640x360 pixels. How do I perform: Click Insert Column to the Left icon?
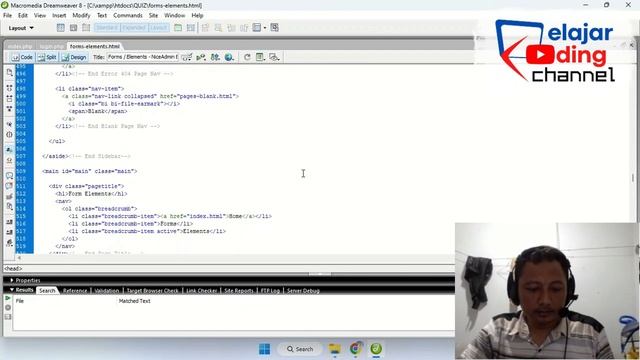click(x=231, y=28)
